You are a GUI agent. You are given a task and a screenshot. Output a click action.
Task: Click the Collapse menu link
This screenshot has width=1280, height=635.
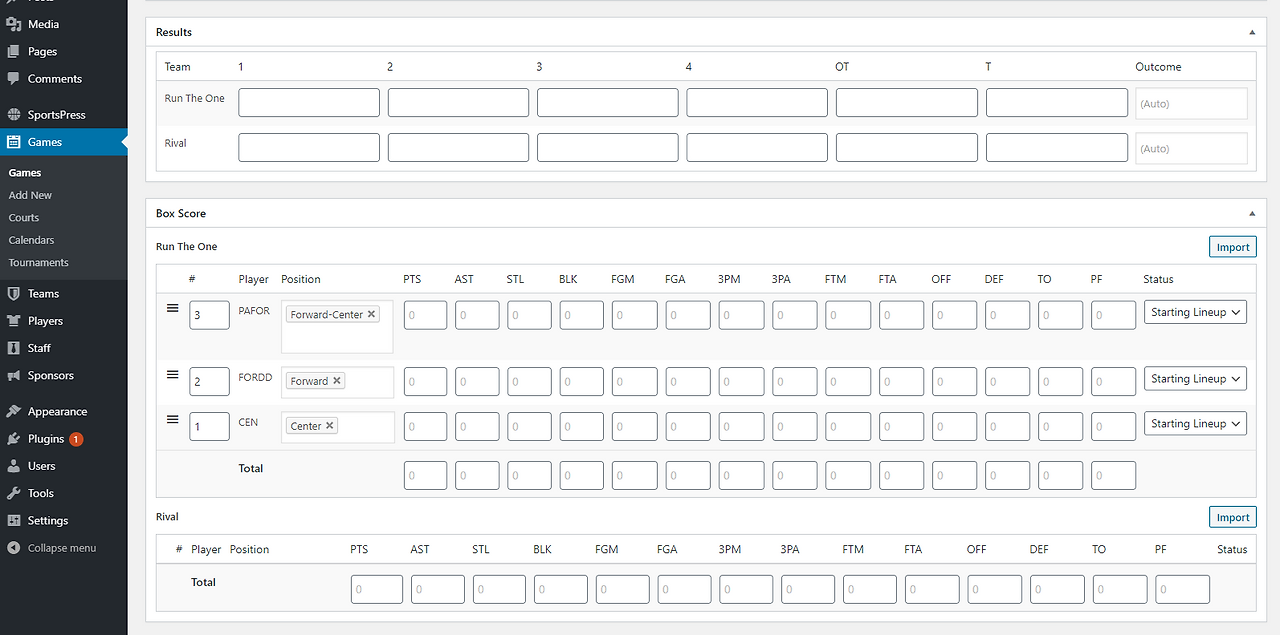pyautogui.click(x=62, y=548)
